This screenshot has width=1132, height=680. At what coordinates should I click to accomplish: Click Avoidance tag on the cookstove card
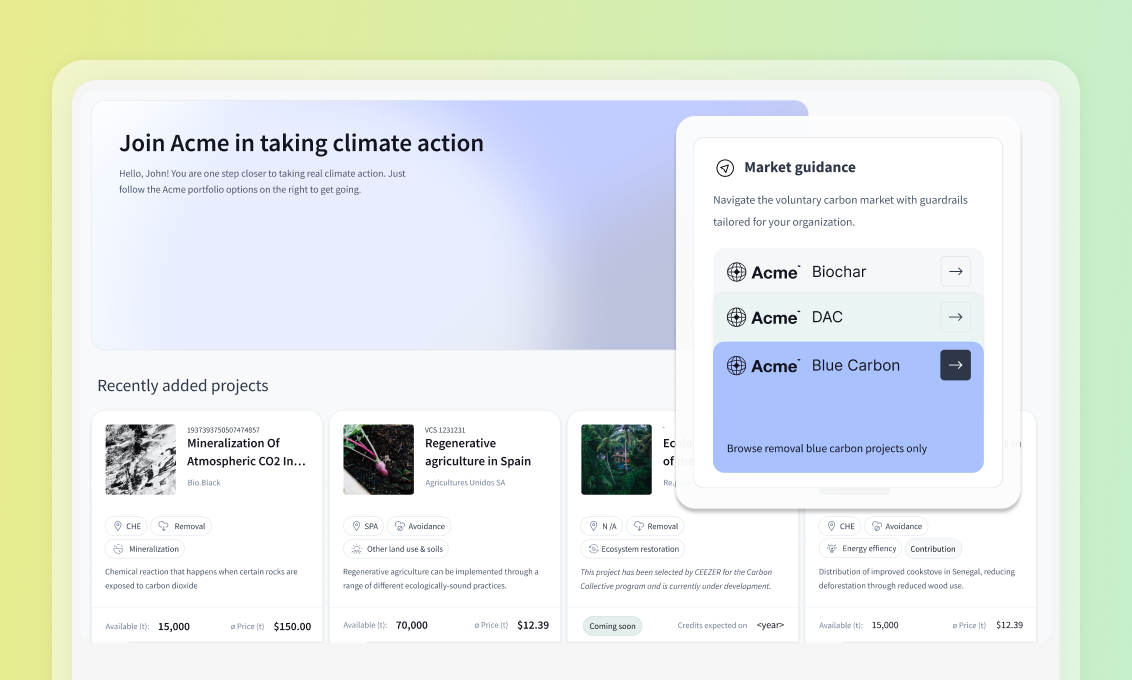point(896,526)
